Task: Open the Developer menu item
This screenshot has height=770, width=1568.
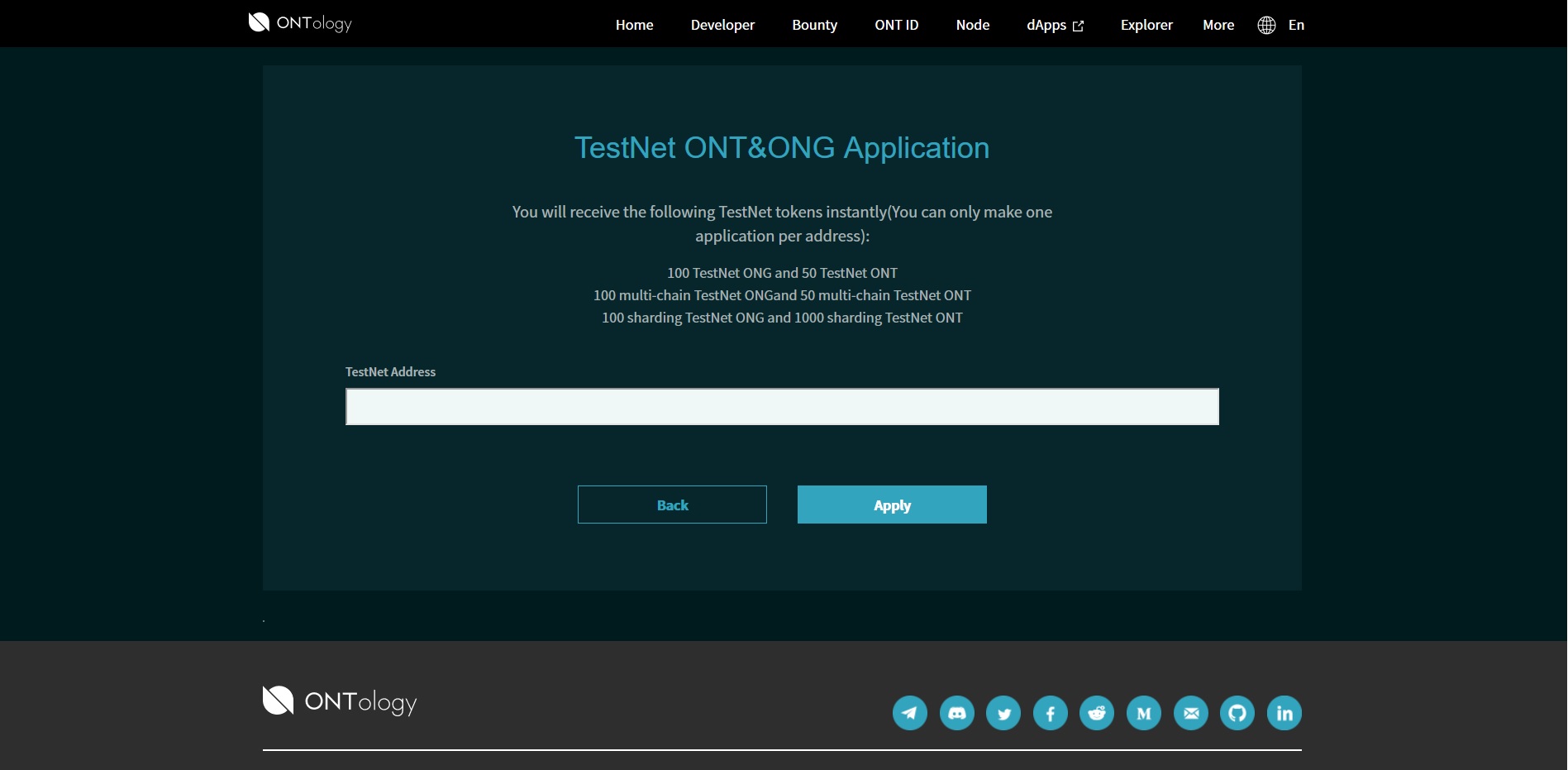Action: [722, 25]
